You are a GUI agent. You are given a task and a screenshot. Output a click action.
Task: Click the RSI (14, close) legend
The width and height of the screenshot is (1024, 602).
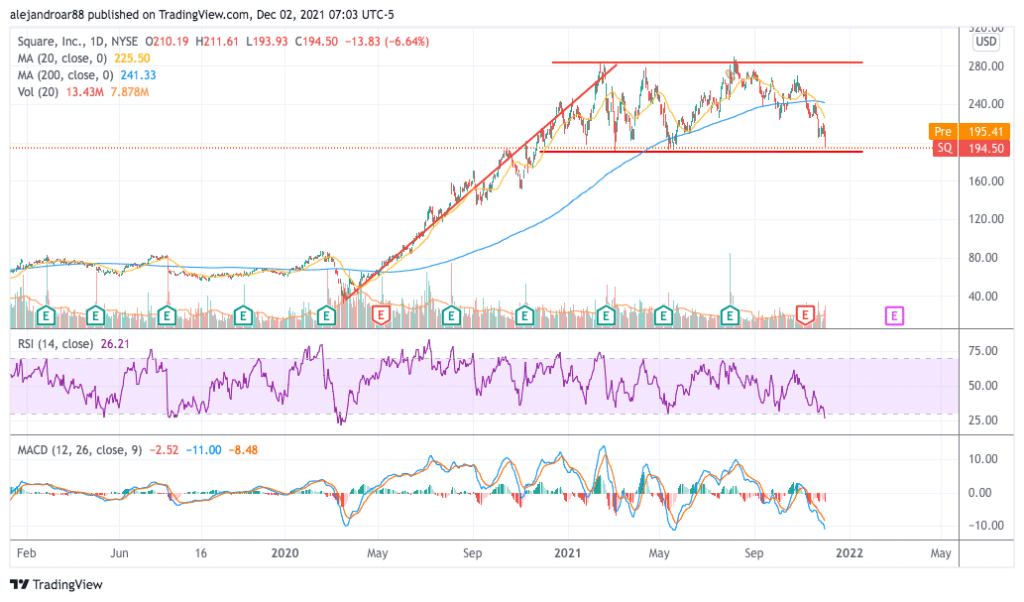pyautogui.click(x=56, y=343)
